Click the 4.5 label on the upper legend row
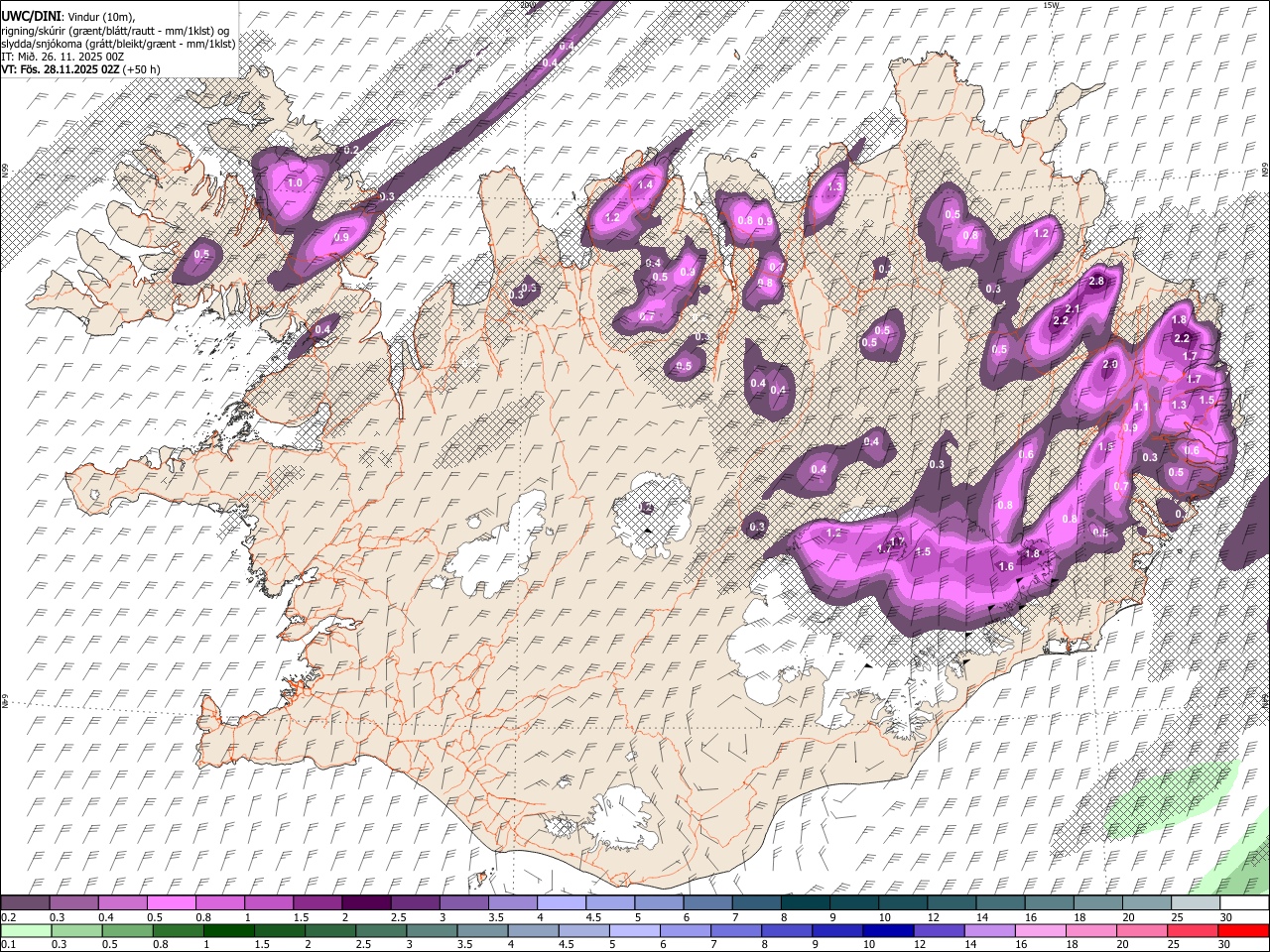 [593, 917]
